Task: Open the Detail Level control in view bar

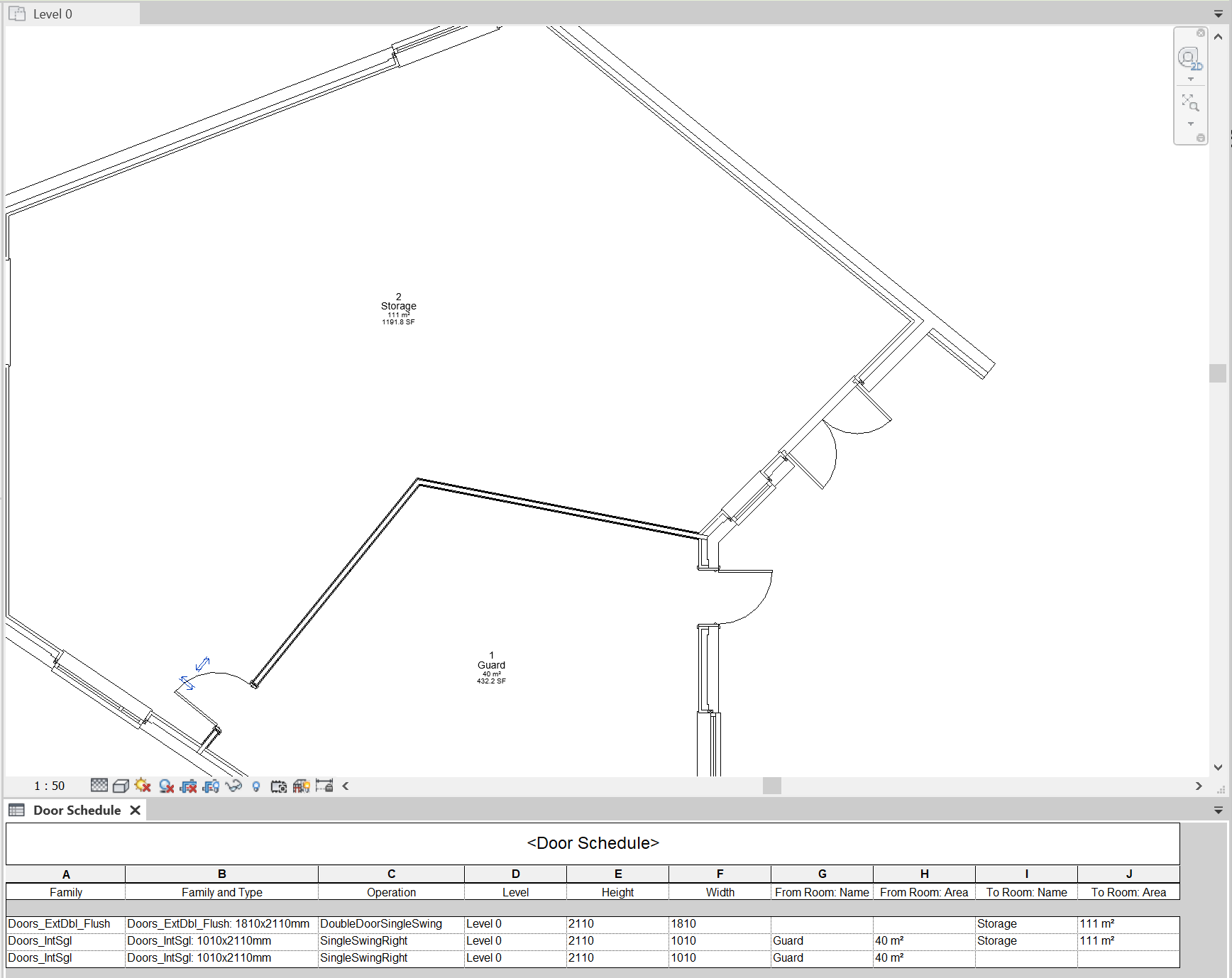Action: coord(99,786)
